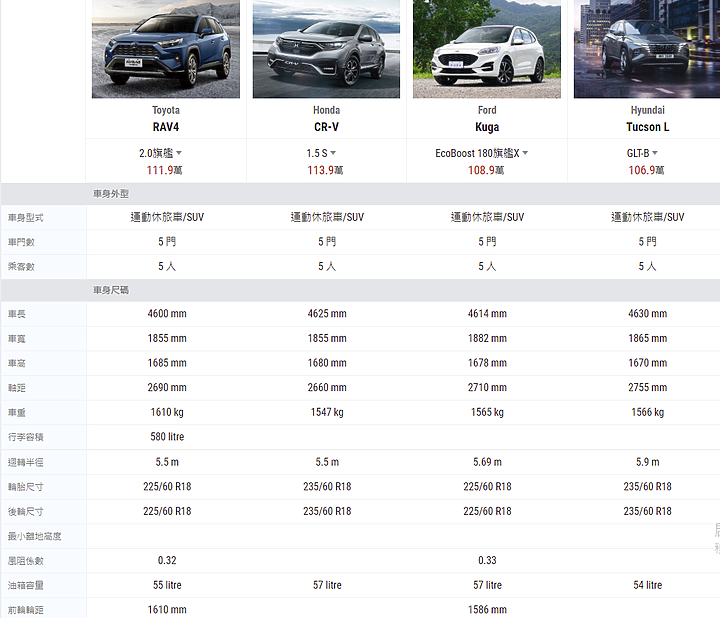
Task: Click the Ford brand label
Action: (x=487, y=110)
